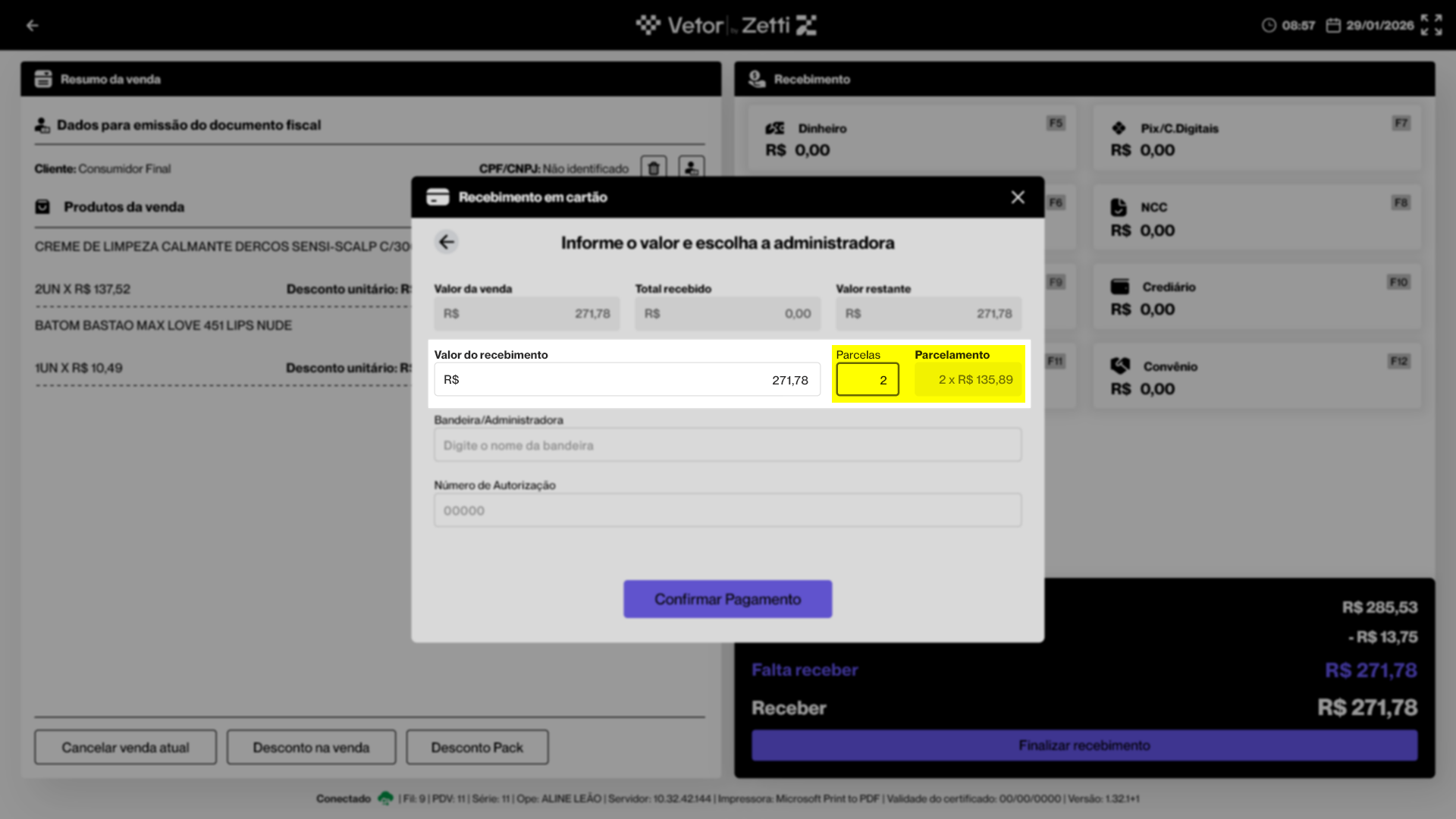
Task: Click the back arrow inside card dialog
Action: coord(447,242)
